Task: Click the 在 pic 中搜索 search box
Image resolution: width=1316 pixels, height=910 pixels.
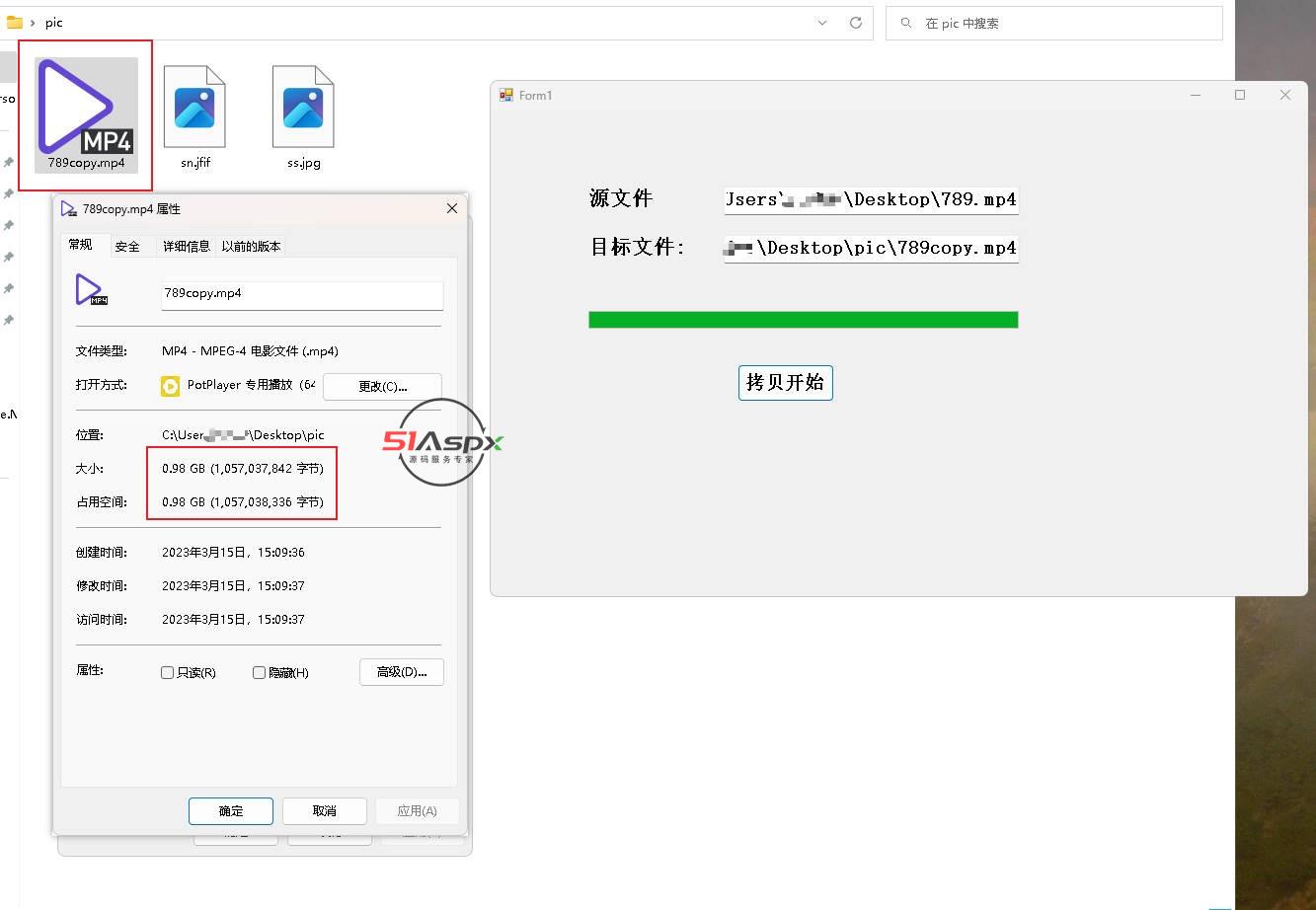Action: (1053, 23)
